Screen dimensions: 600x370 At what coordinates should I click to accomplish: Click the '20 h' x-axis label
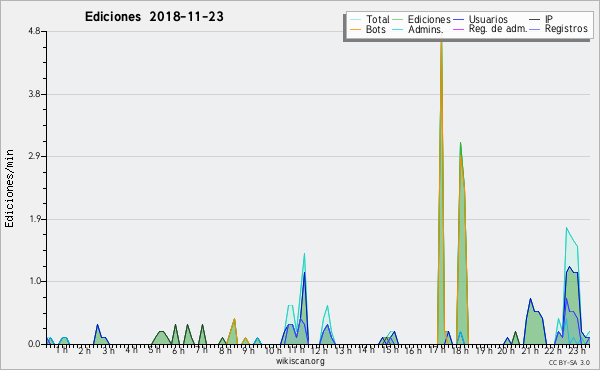coord(506,350)
